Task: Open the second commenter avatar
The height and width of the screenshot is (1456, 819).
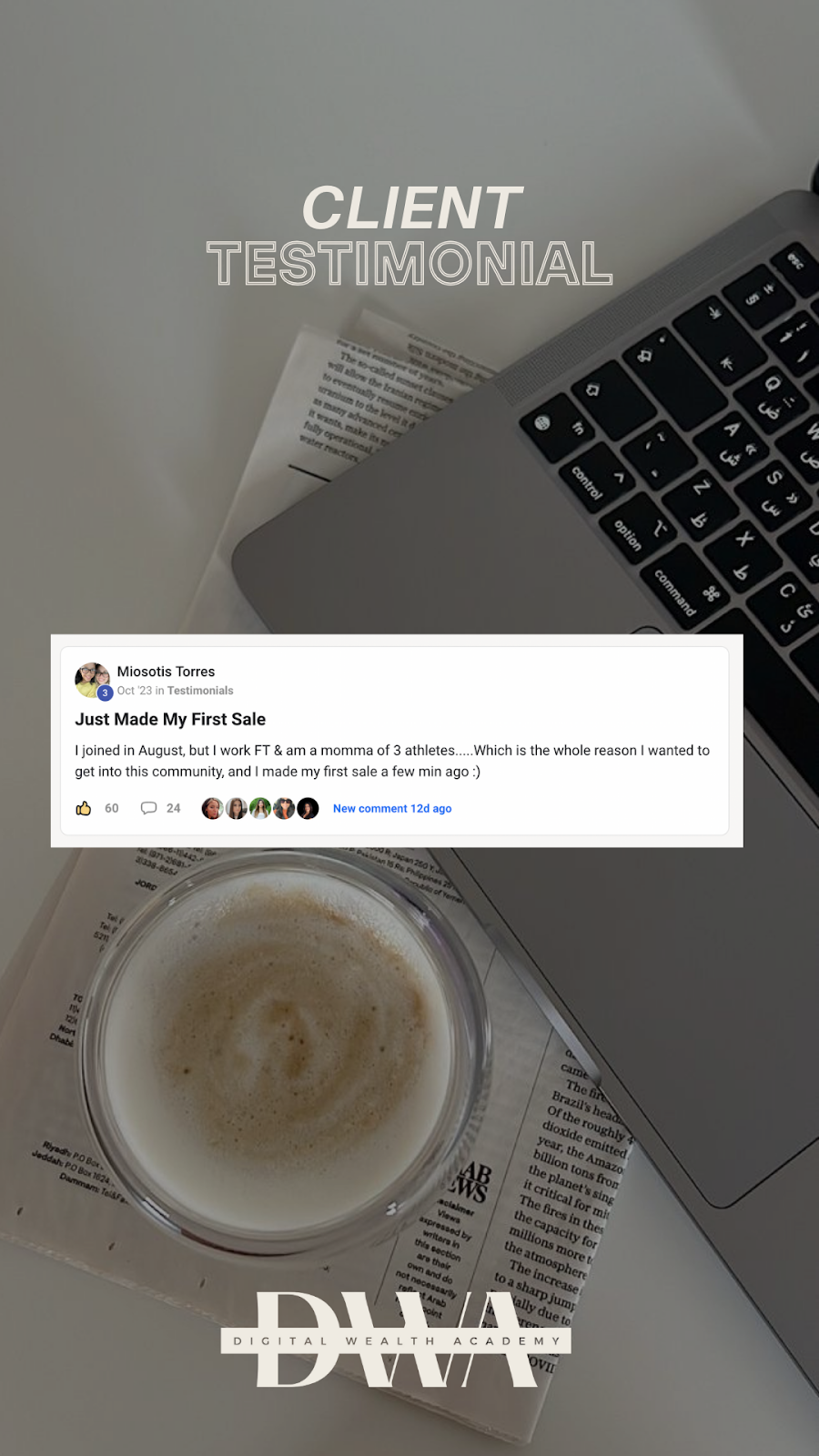Action: click(x=237, y=808)
